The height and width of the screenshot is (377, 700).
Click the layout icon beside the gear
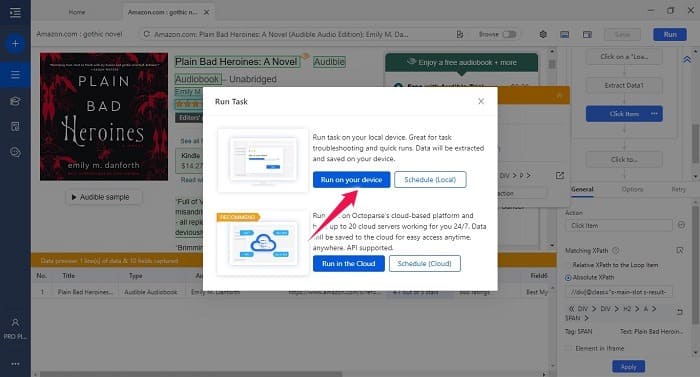565,34
